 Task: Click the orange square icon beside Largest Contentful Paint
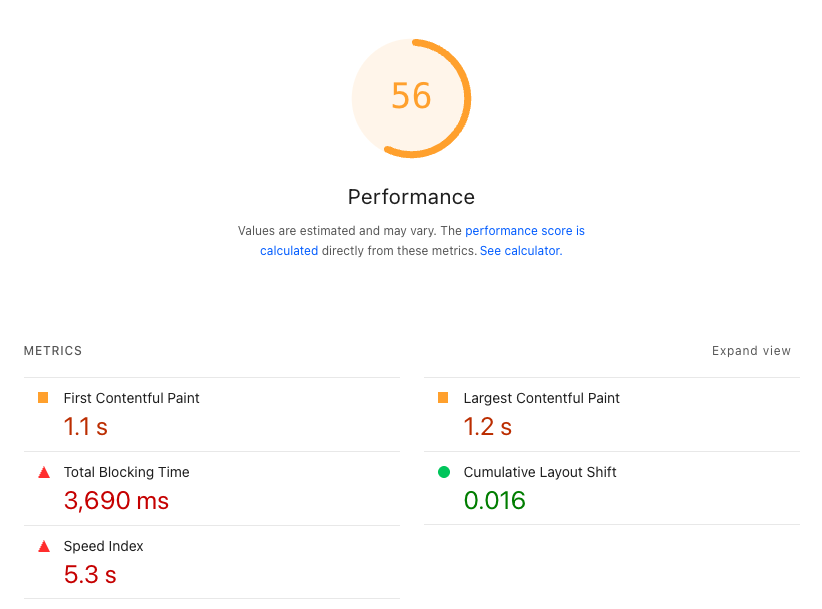point(443,398)
